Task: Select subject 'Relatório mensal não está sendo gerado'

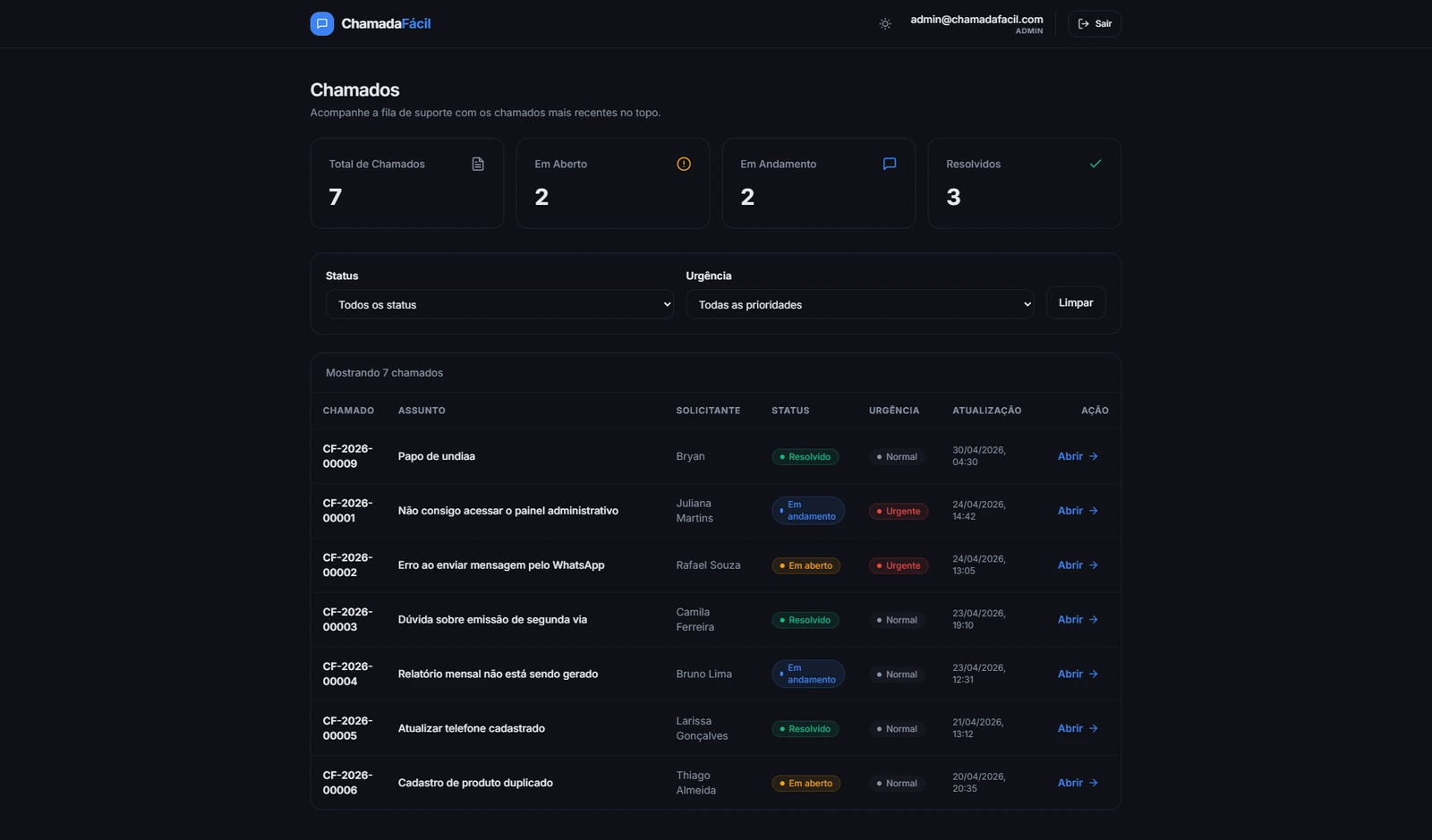Action: (x=498, y=675)
